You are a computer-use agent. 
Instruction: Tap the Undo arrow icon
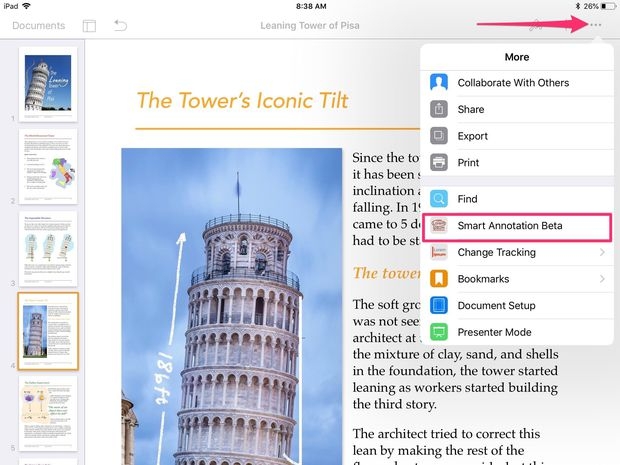pos(120,26)
